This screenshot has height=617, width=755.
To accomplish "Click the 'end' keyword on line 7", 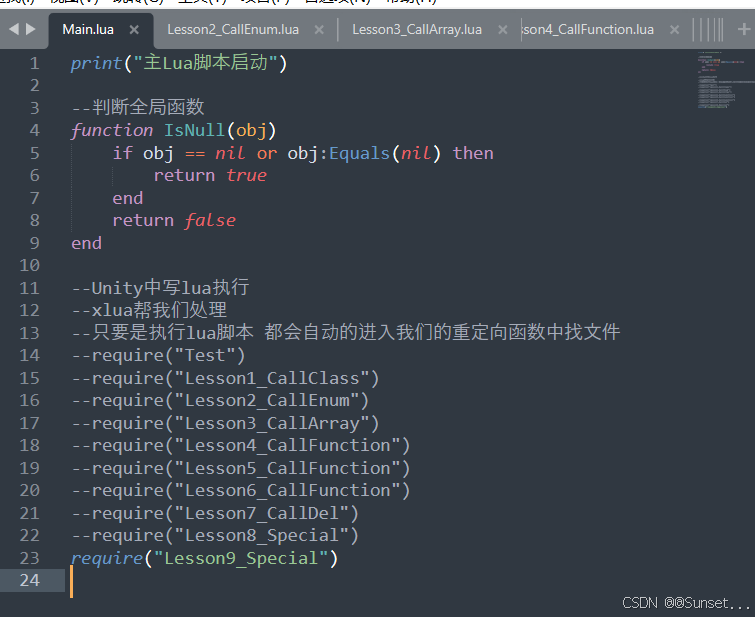I will point(128,198).
